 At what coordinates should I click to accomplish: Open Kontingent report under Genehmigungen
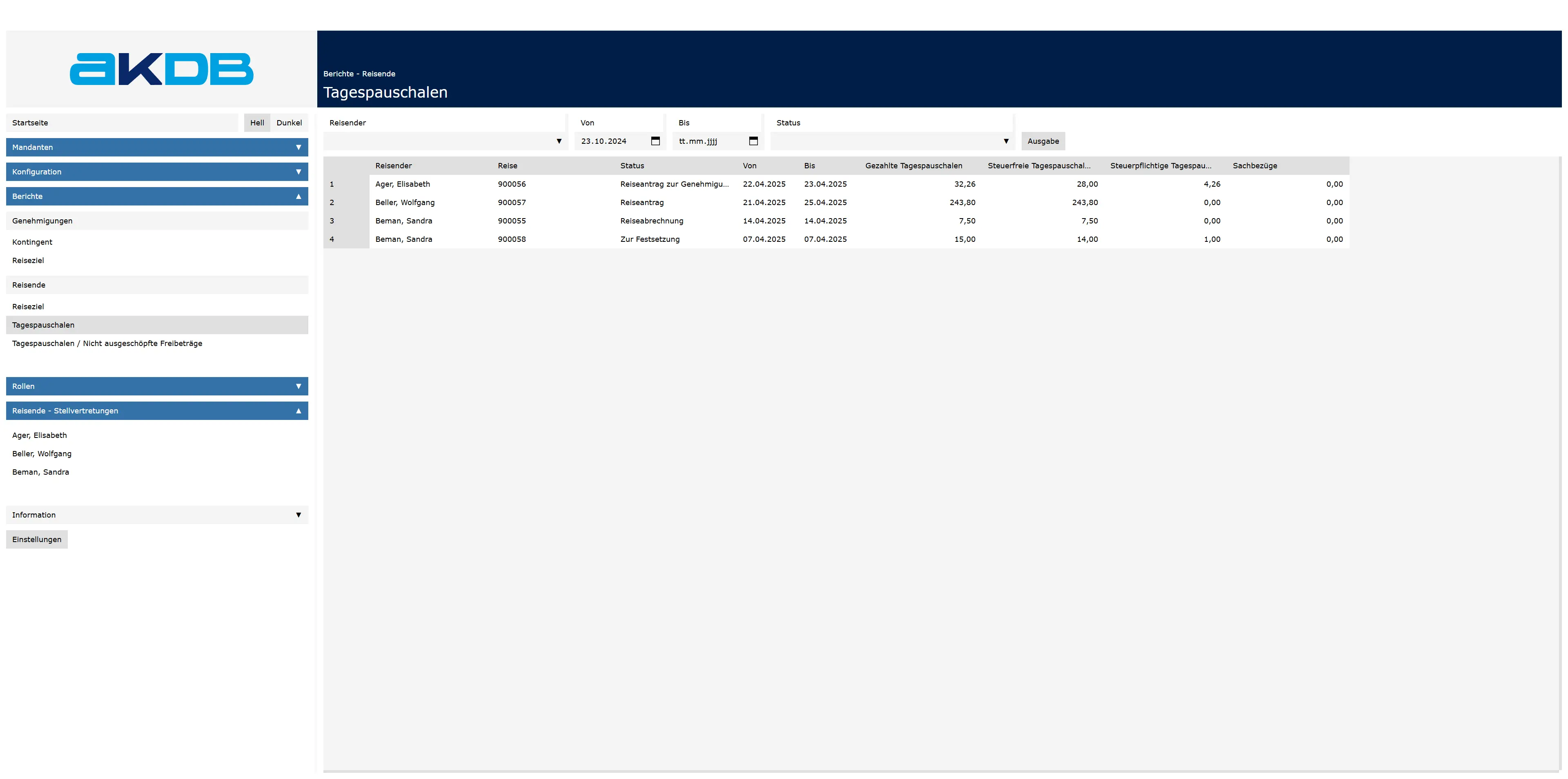[32, 242]
